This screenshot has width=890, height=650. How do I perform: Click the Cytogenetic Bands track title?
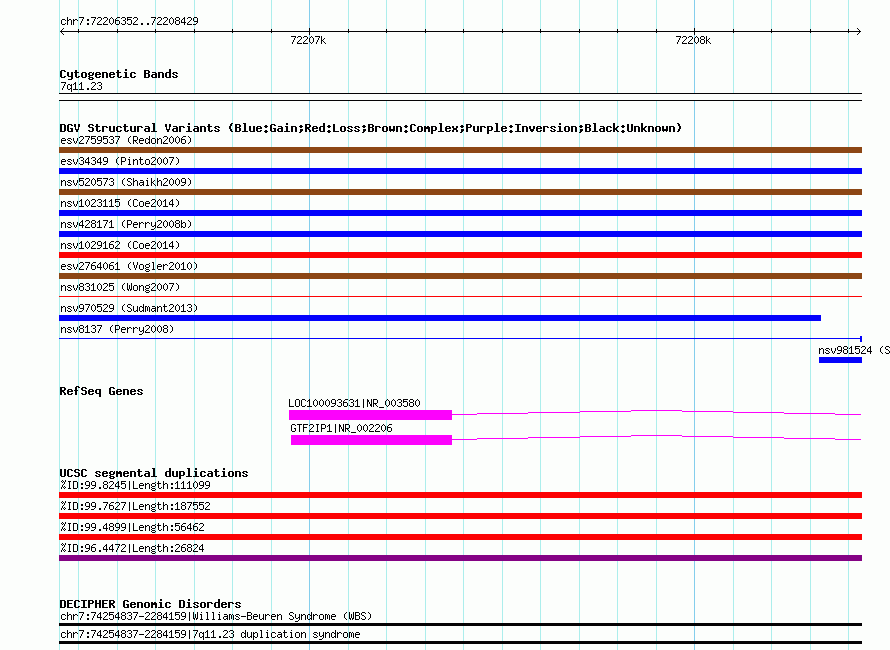[119, 74]
